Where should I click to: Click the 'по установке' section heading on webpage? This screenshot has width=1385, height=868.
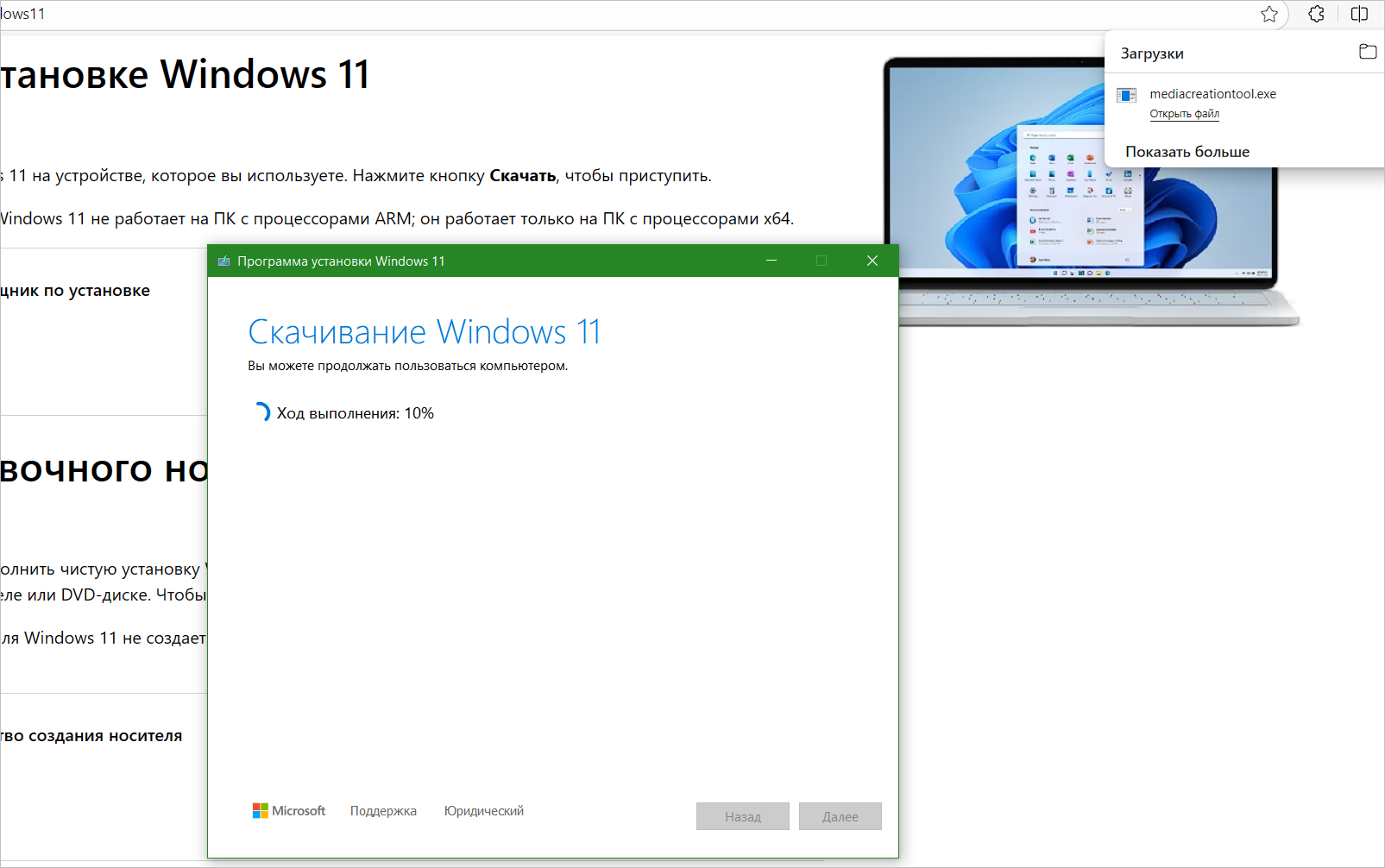75,291
